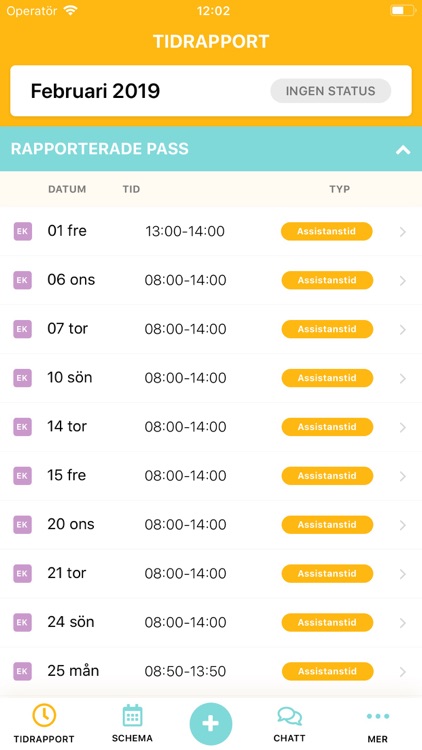Open the 20 ons shift entry
The width and height of the screenshot is (422, 750).
tap(211, 525)
